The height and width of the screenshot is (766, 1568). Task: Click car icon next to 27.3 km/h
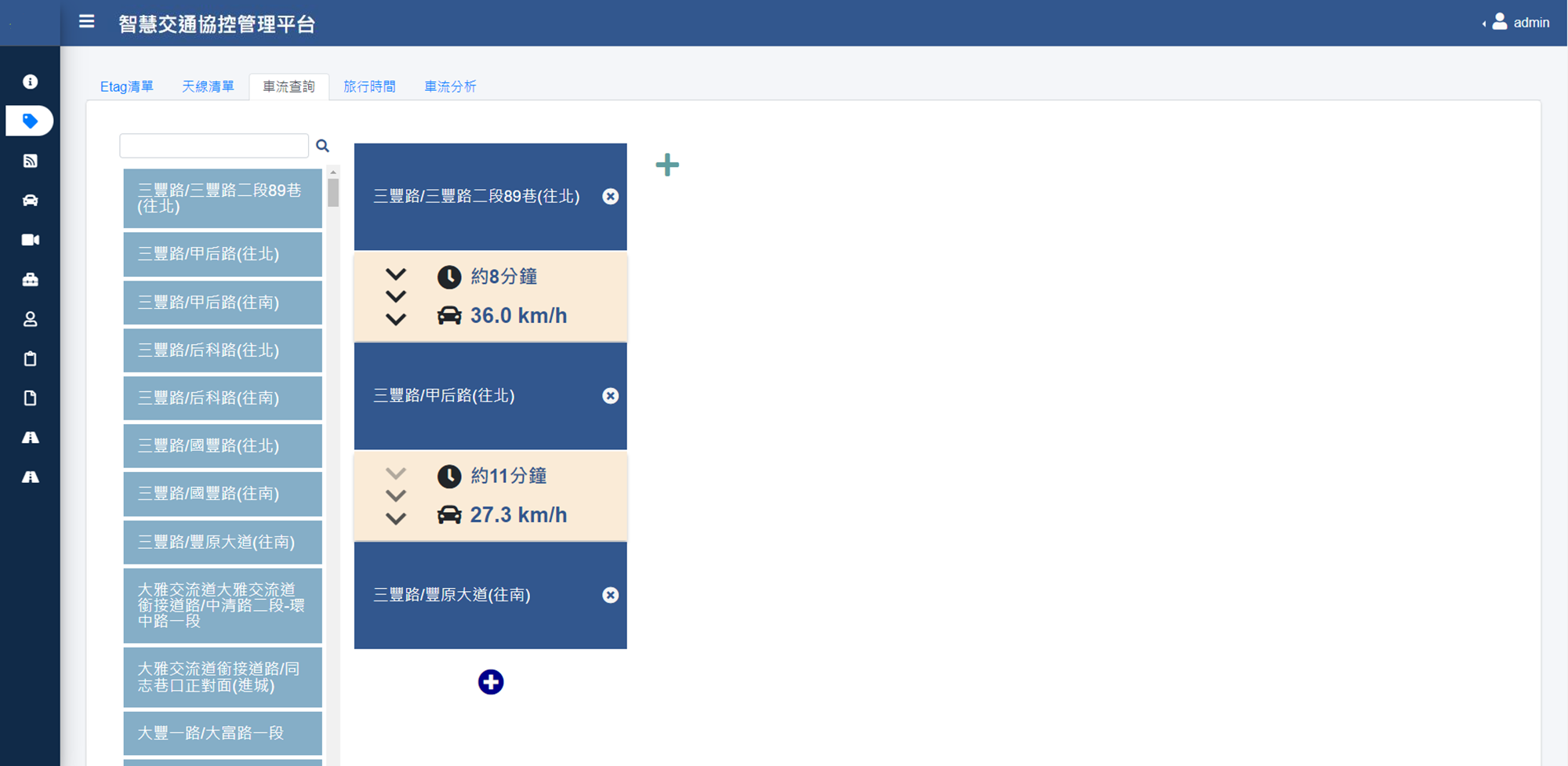(449, 515)
